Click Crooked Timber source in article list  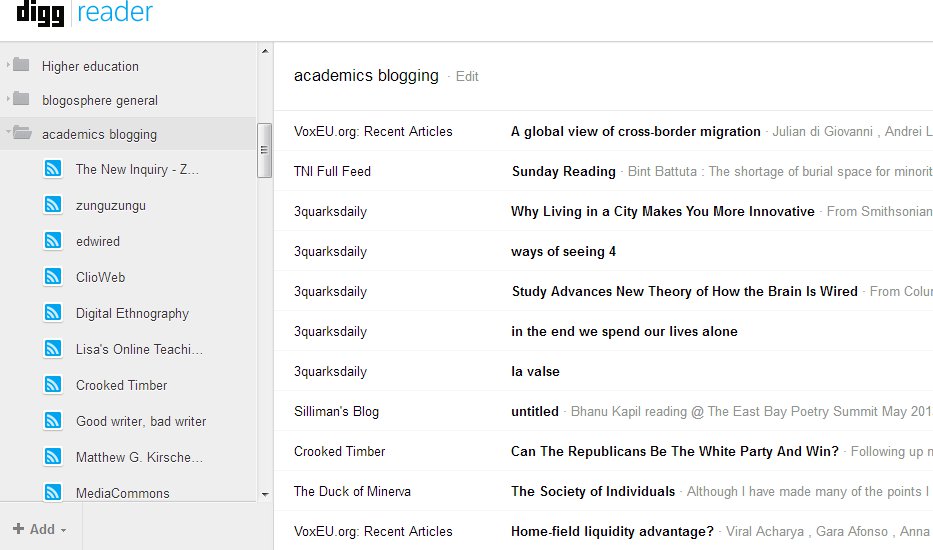339,451
